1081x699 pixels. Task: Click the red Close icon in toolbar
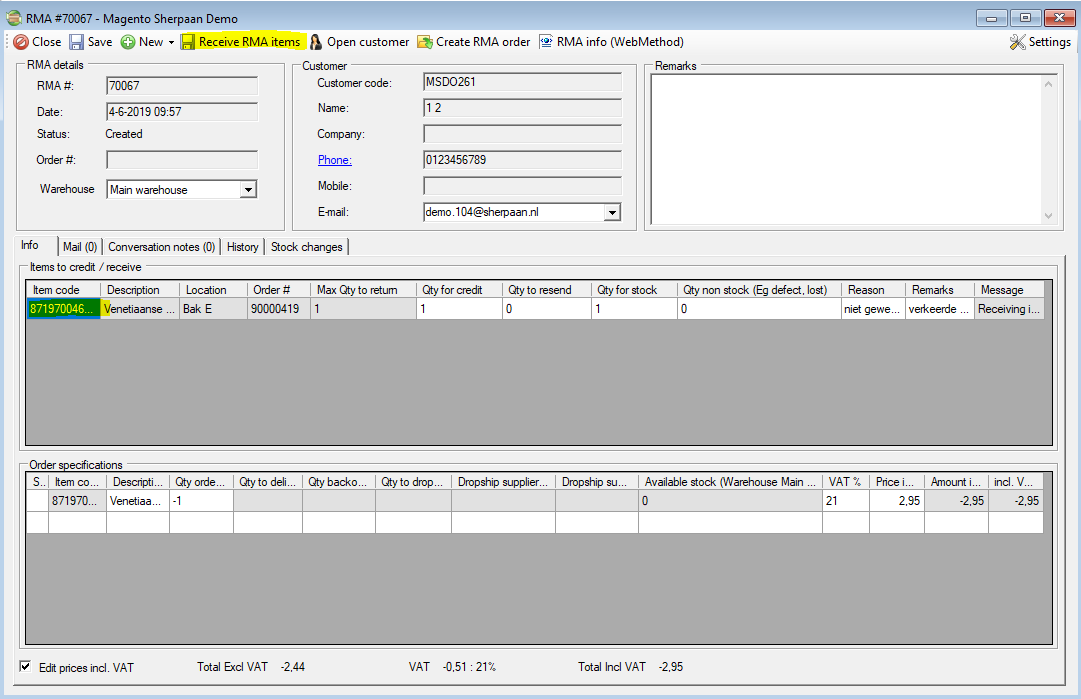pos(21,42)
